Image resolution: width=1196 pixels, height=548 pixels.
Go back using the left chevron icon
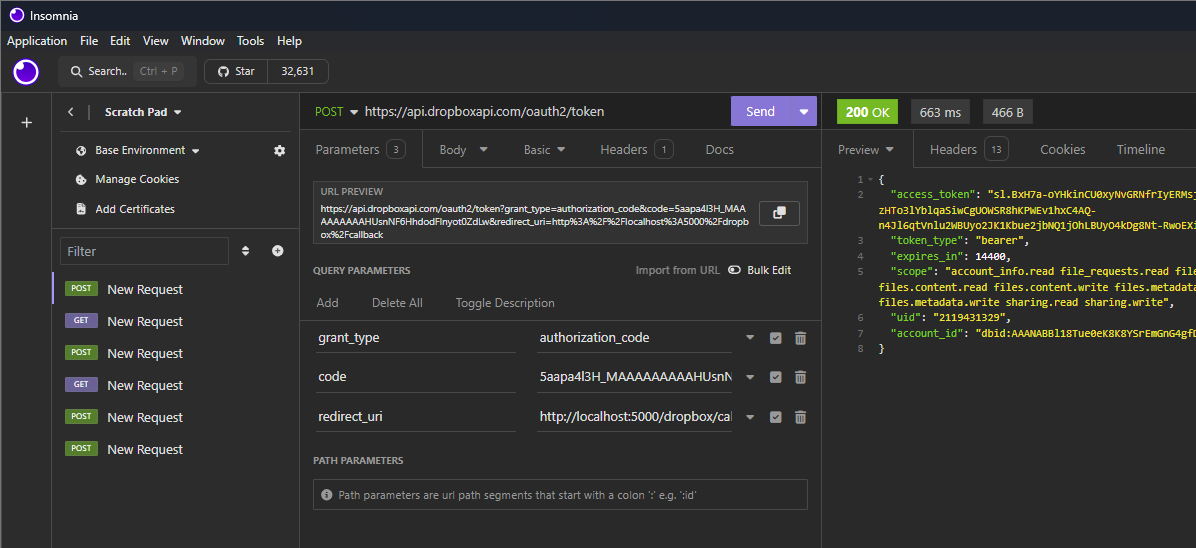click(x=70, y=112)
